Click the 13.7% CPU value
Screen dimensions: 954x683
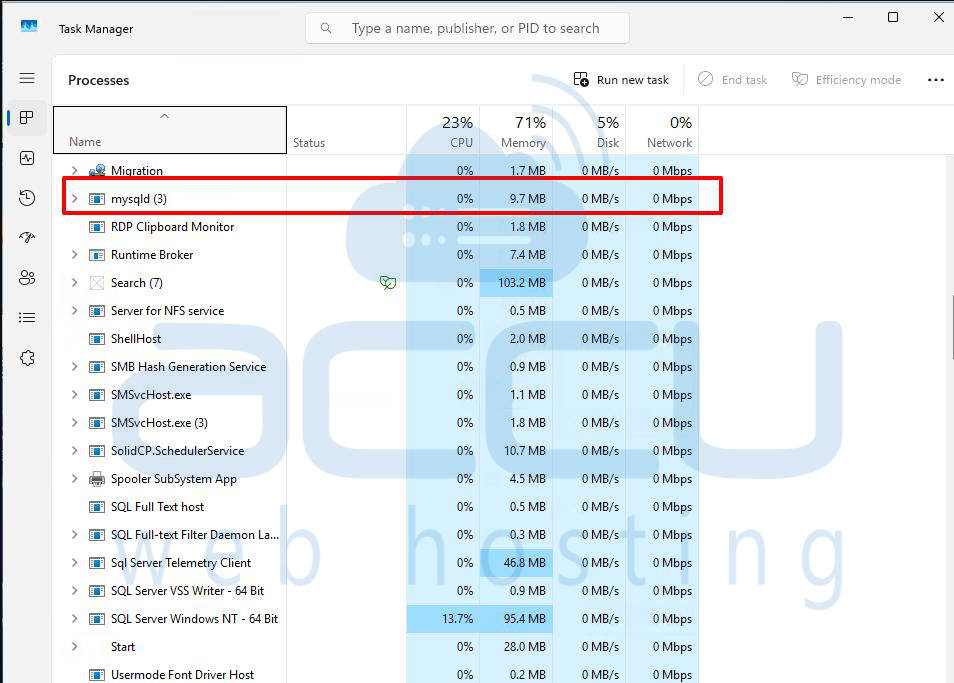pos(458,619)
